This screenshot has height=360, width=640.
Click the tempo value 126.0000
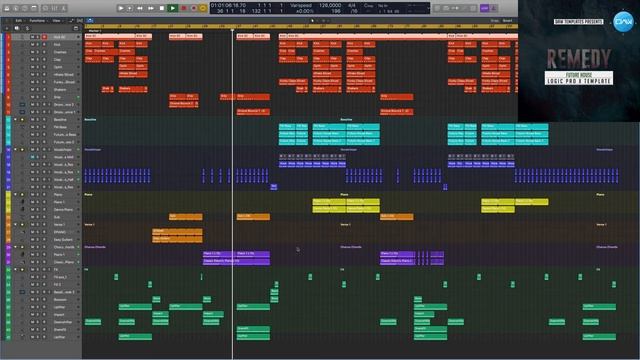pyautogui.click(x=330, y=6)
